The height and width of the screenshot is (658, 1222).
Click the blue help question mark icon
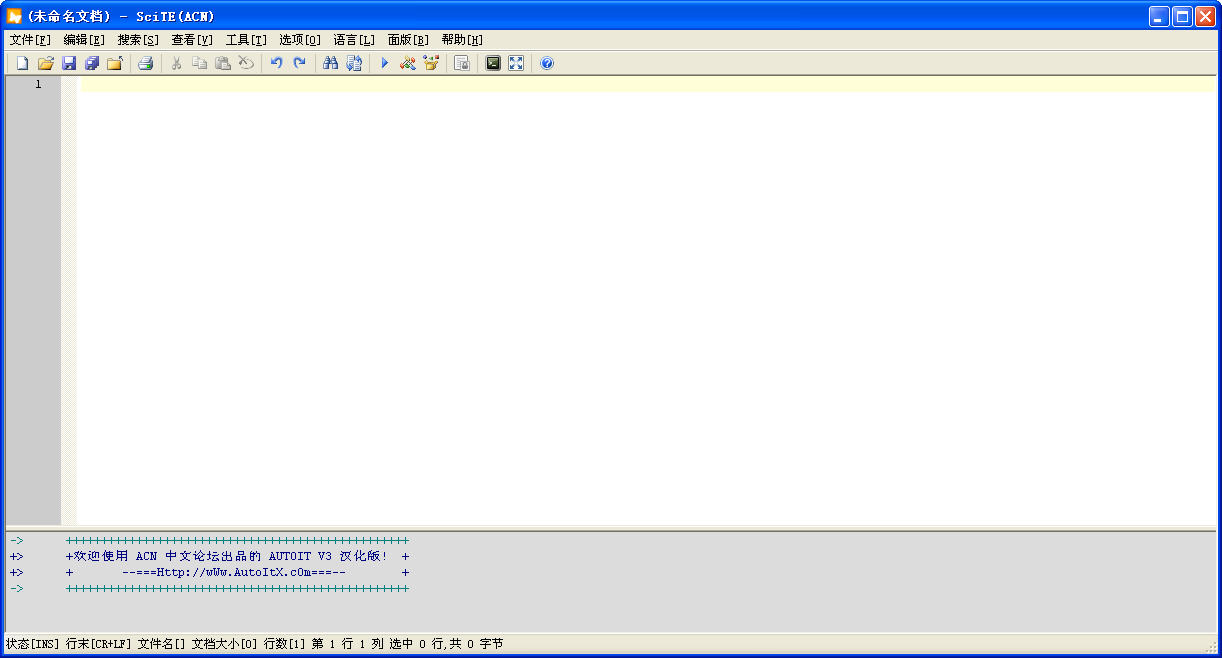click(x=547, y=63)
